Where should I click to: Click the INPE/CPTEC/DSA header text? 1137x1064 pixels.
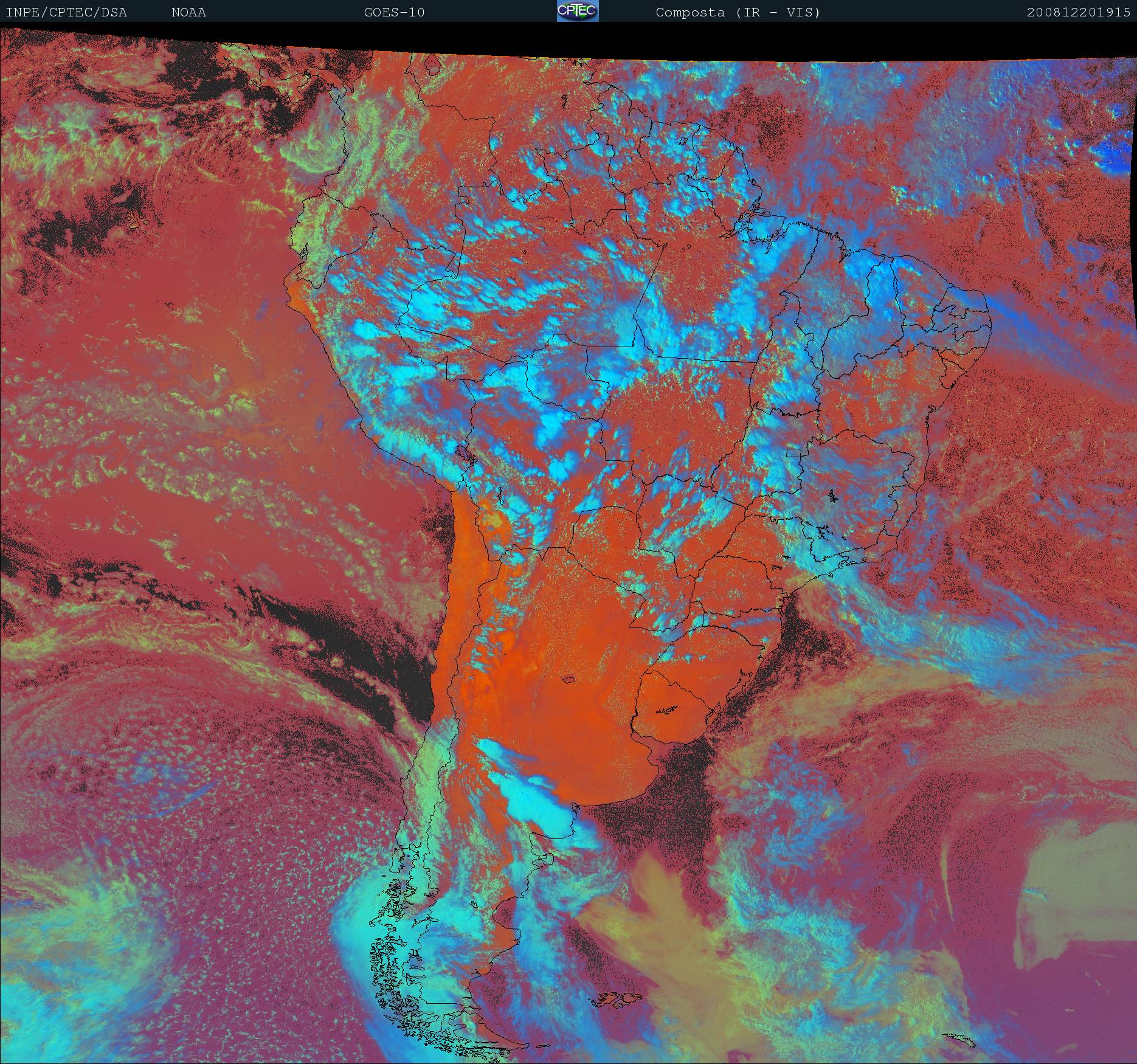click(66, 12)
